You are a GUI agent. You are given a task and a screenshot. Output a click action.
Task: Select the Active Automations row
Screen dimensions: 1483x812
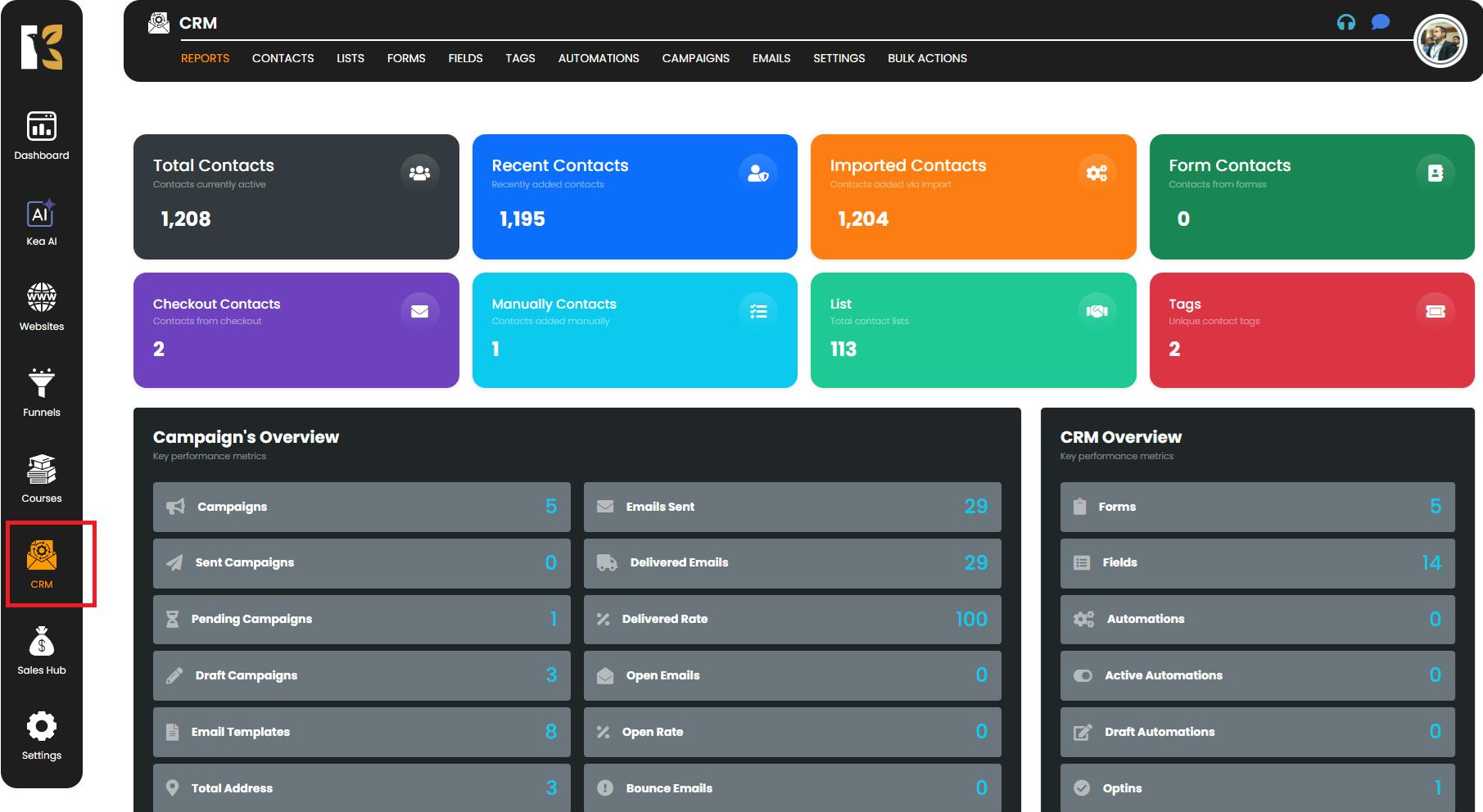(1257, 675)
